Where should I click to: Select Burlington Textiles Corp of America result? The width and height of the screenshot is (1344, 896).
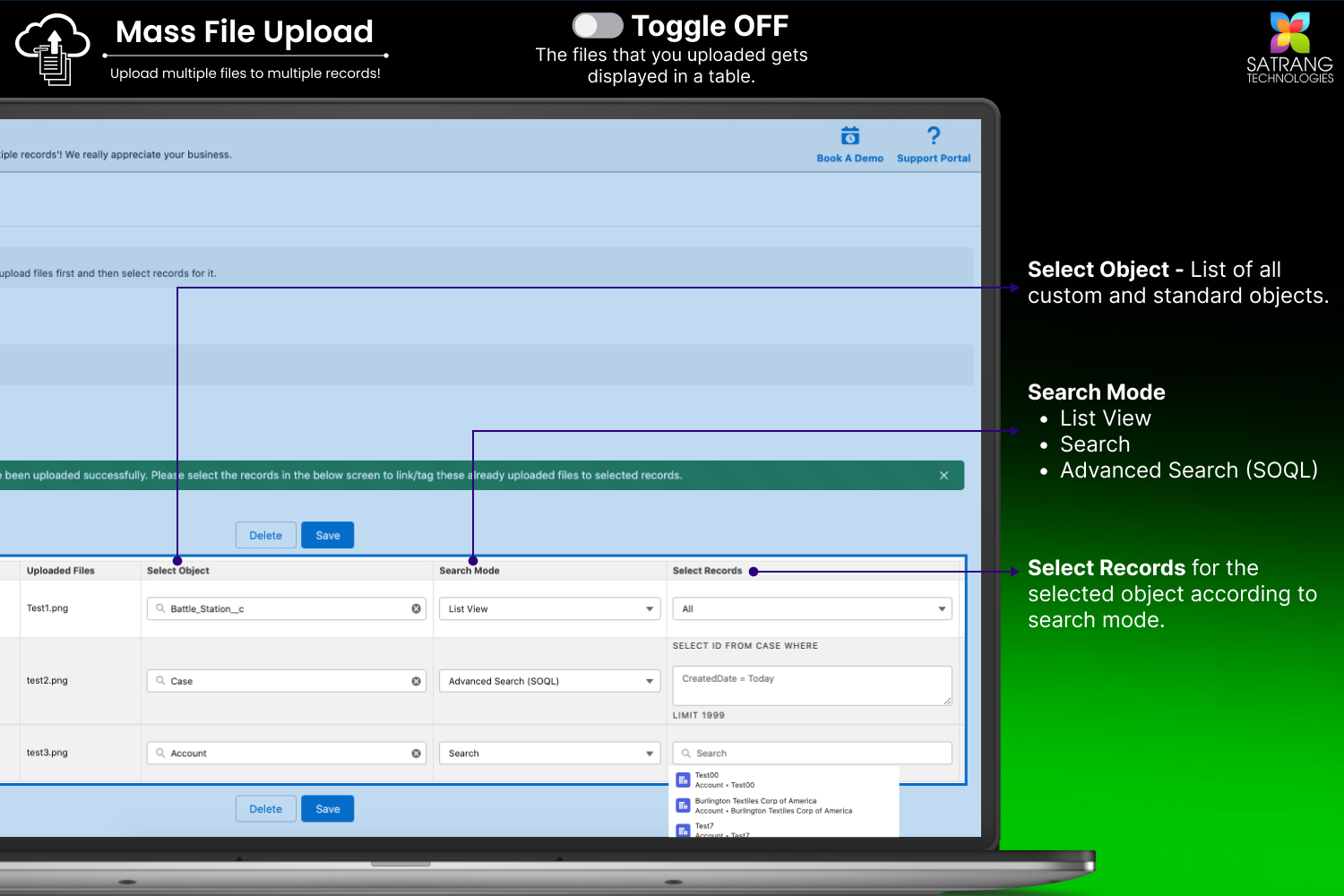[772, 806]
